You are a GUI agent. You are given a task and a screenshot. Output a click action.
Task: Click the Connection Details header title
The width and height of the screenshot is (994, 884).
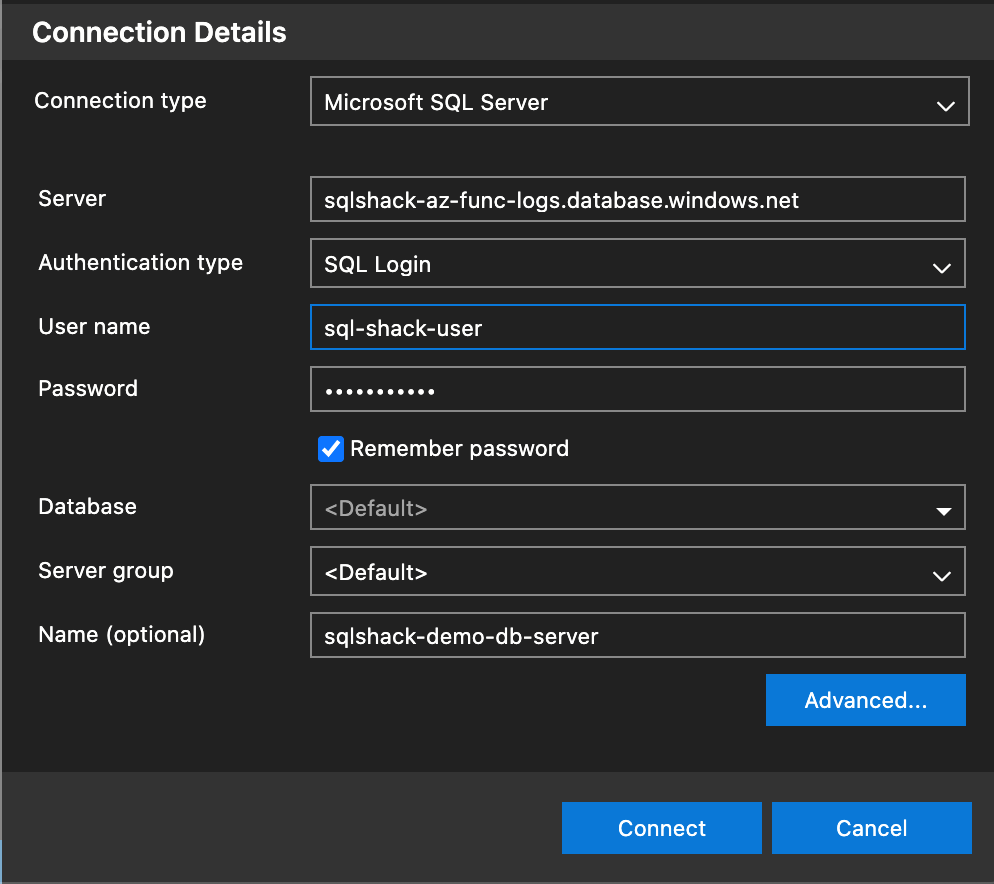[159, 32]
